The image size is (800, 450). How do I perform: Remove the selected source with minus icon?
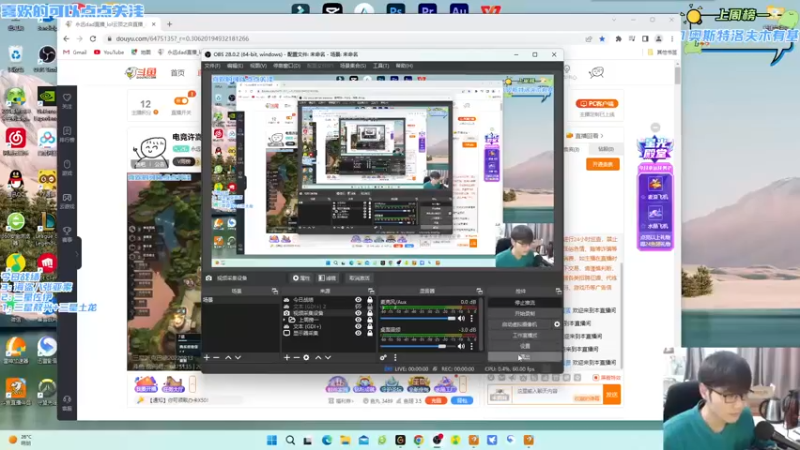coord(296,358)
